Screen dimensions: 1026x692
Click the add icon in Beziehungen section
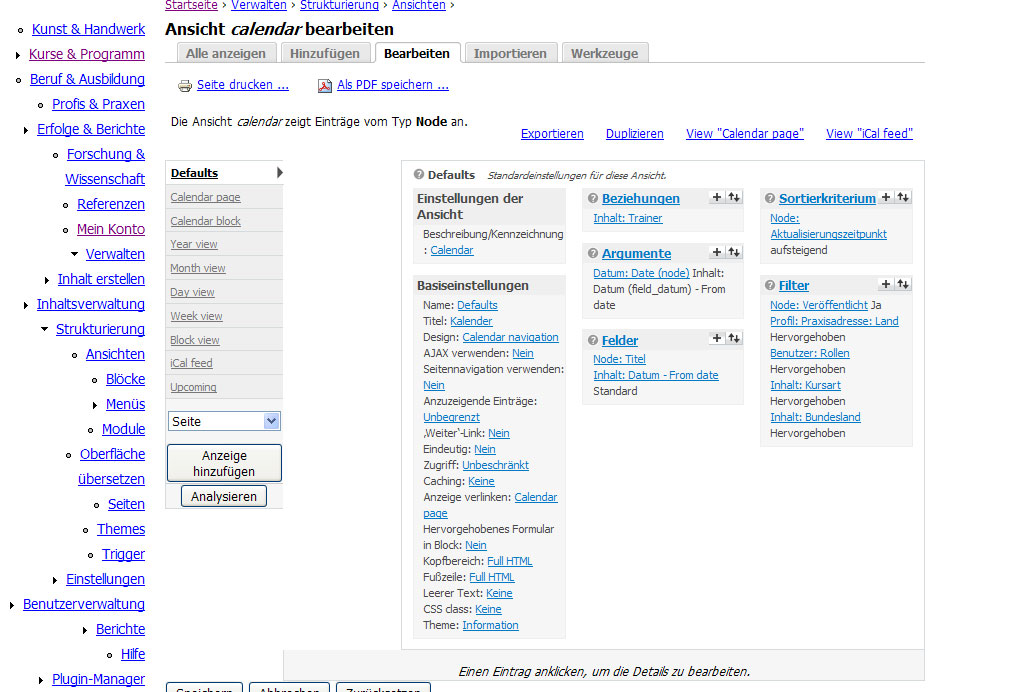coord(717,198)
